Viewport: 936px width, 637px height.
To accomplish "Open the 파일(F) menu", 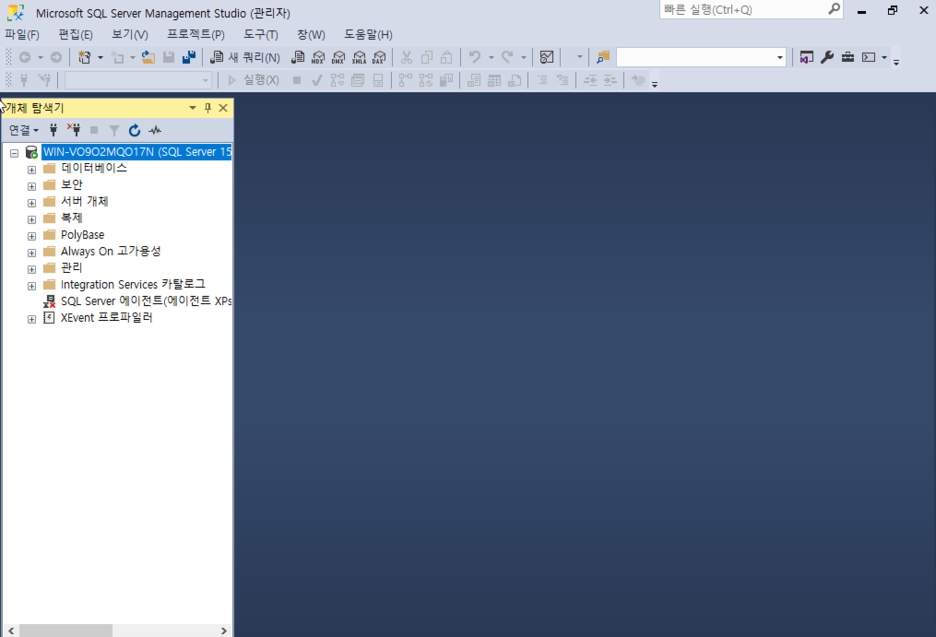I will [22, 35].
